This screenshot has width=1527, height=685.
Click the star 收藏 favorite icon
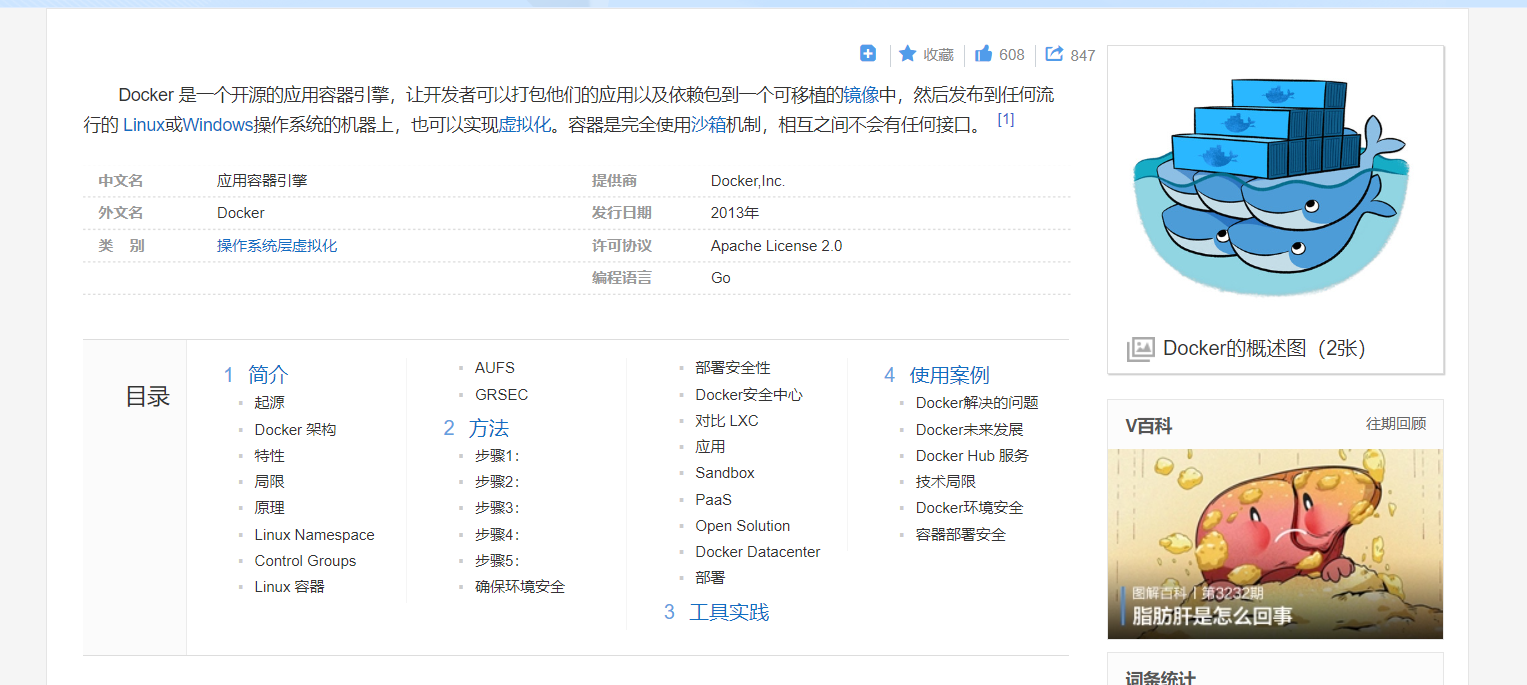coord(907,54)
